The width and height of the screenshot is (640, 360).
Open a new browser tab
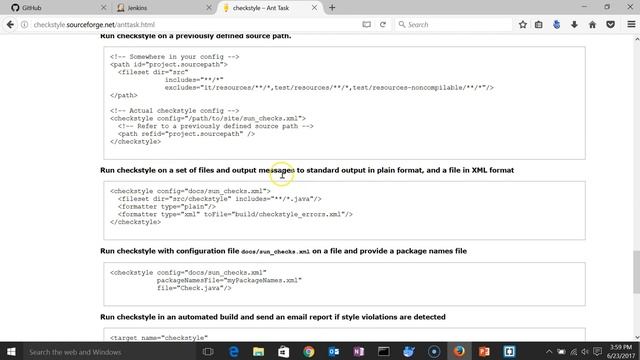332,8
